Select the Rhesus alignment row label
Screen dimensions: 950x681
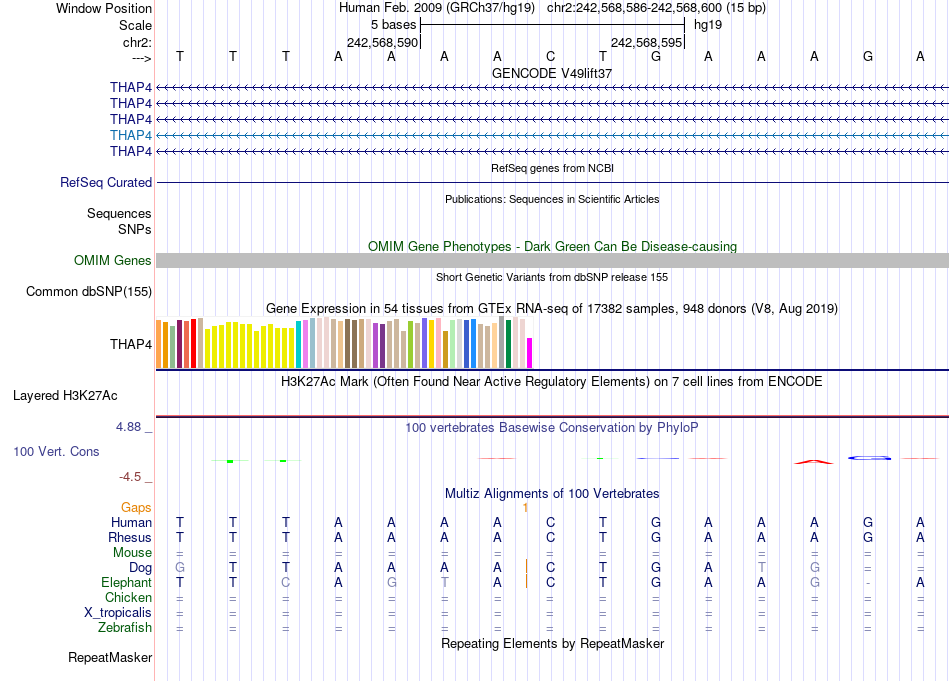point(130,537)
